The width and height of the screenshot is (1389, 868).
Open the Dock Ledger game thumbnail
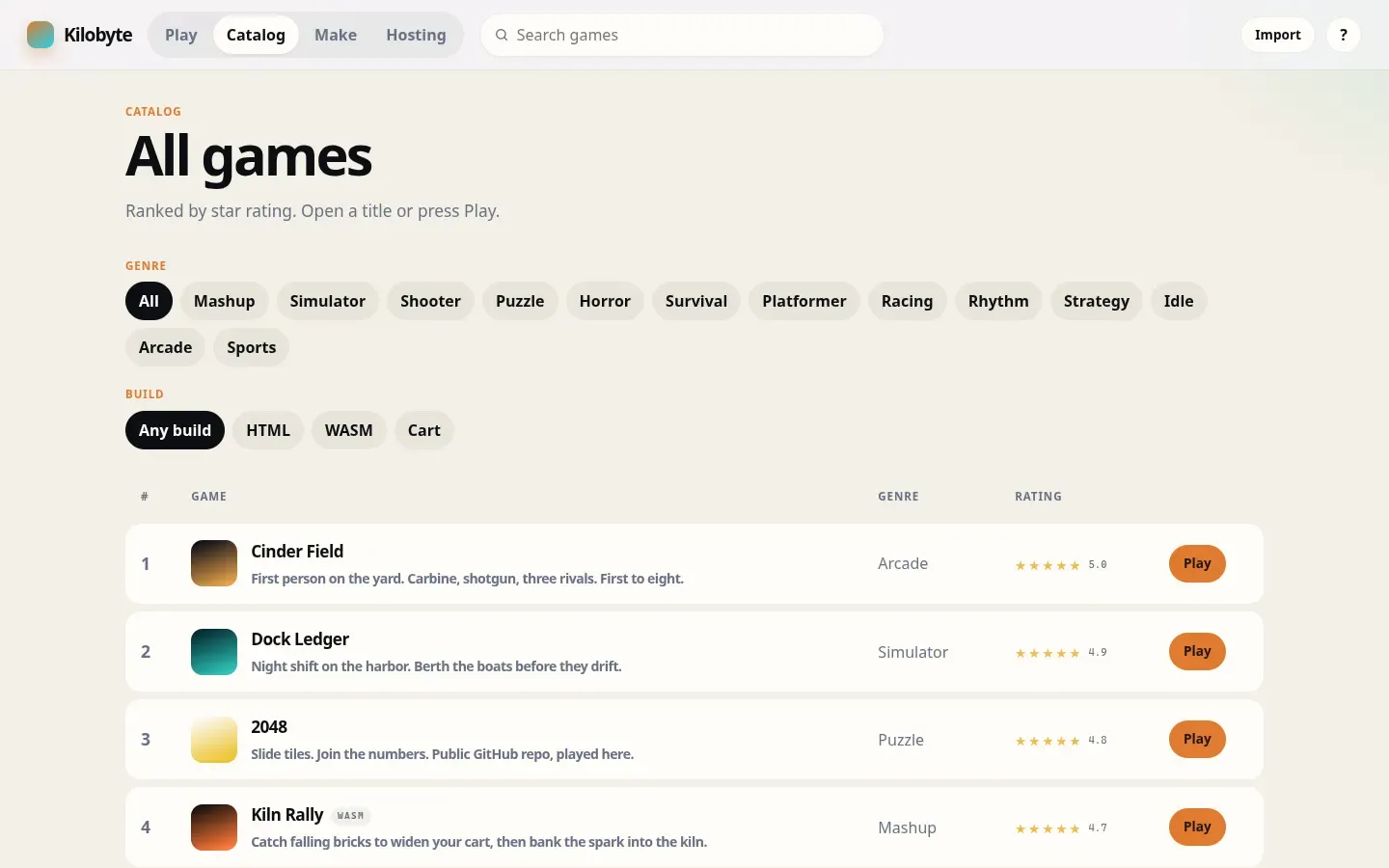click(214, 652)
